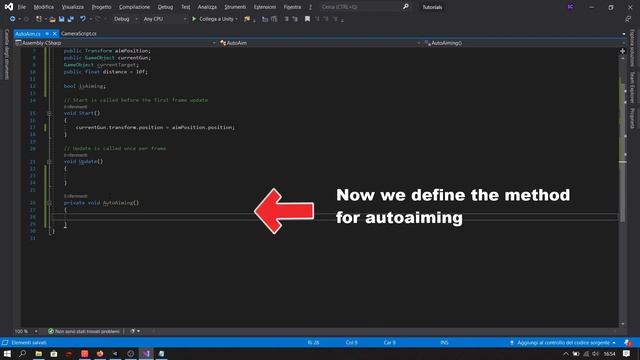The height and width of the screenshot is (360, 640).
Task: Open Windows taskbar search
Action: (x=22, y=353)
